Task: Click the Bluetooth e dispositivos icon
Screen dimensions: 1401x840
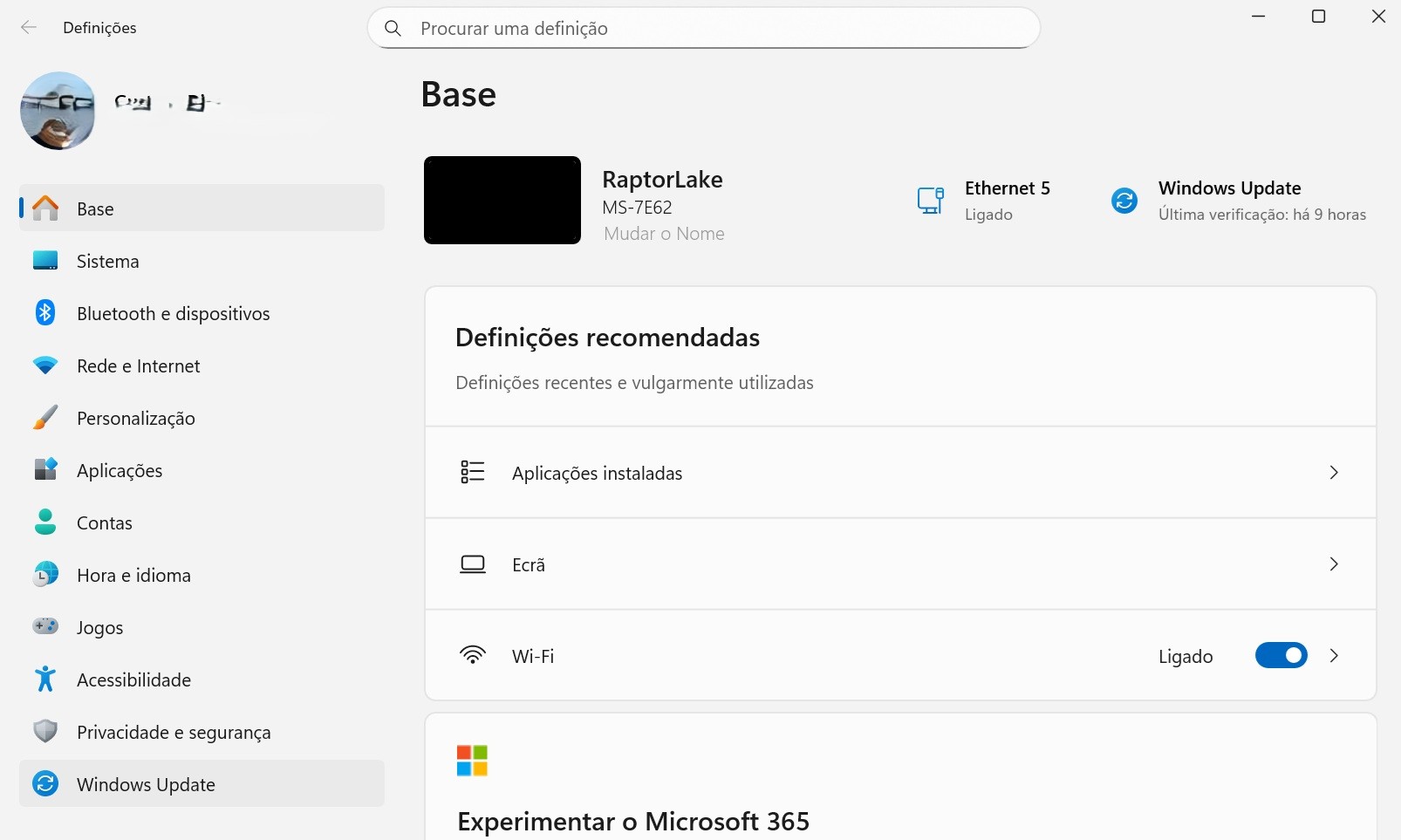Action: [45, 313]
